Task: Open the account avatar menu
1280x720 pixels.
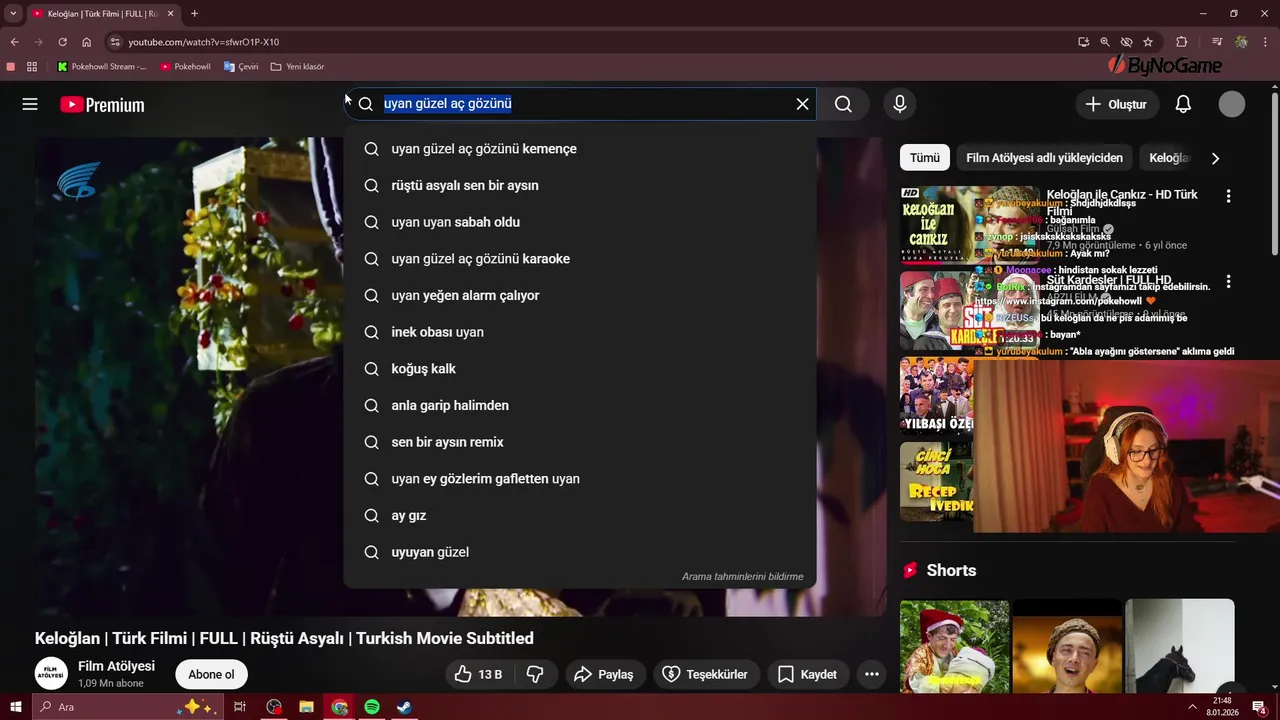Action: tap(1232, 104)
